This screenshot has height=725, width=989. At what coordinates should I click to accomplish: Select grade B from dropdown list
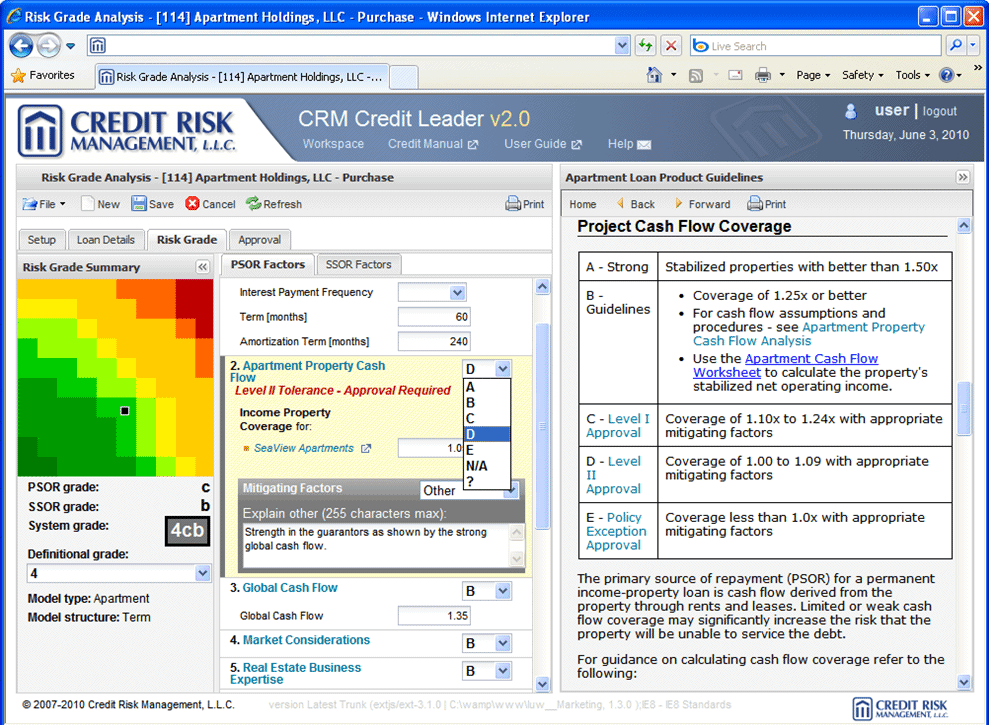pos(486,403)
